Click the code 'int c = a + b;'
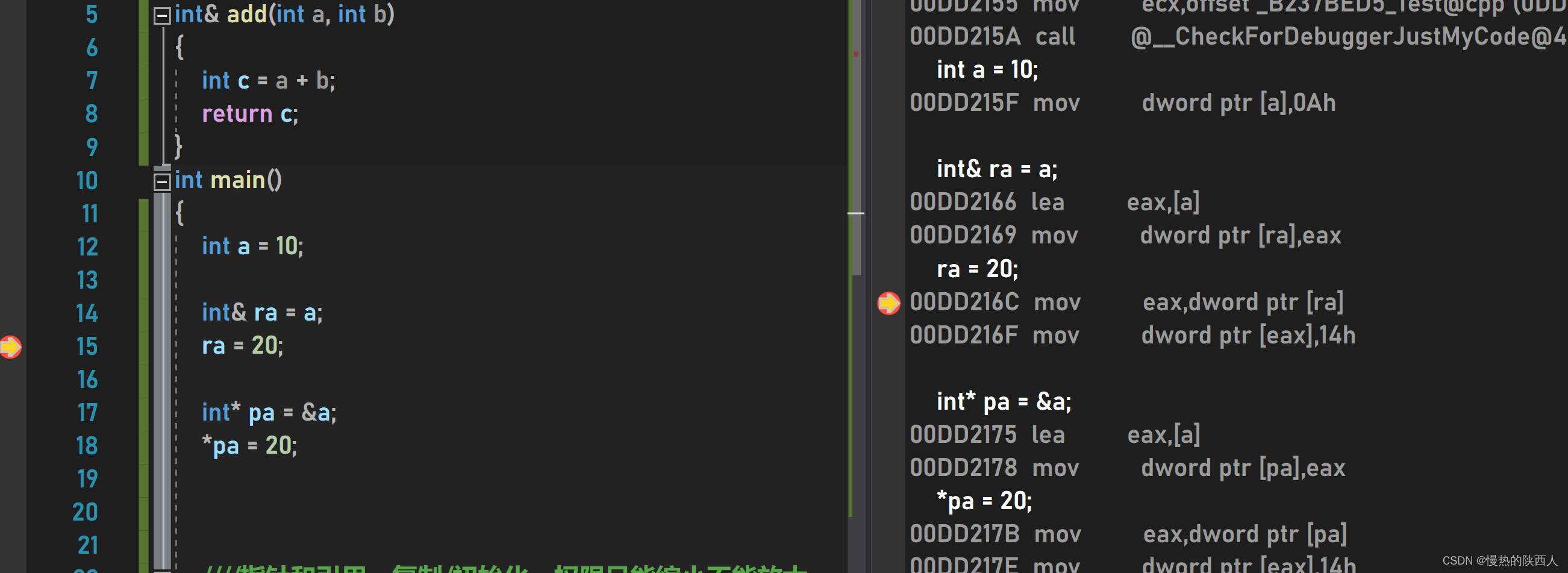This screenshot has width=1568, height=573. [x=269, y=81]
